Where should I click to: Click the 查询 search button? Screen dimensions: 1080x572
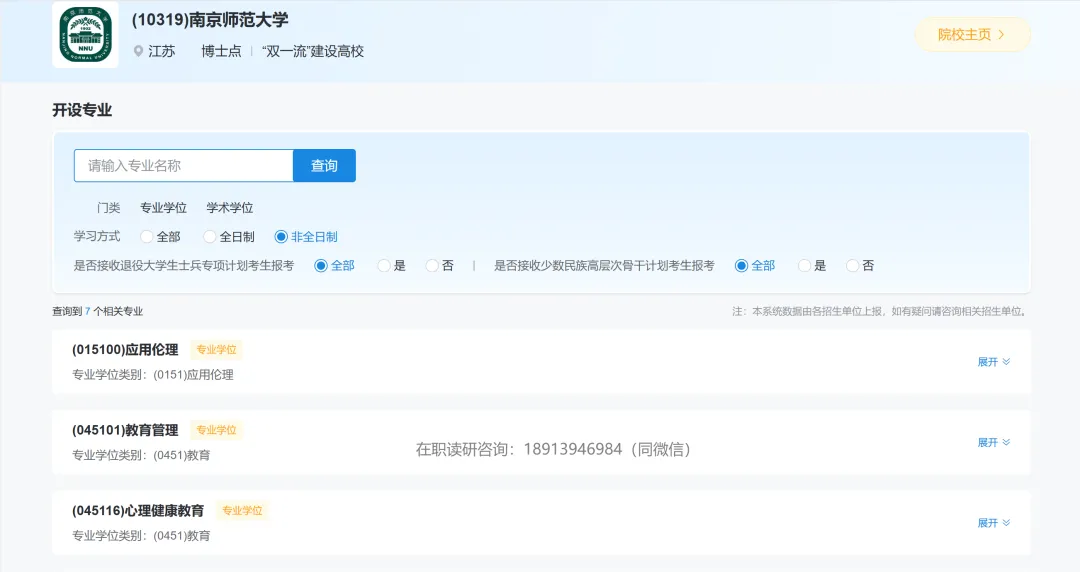(324, 165)
